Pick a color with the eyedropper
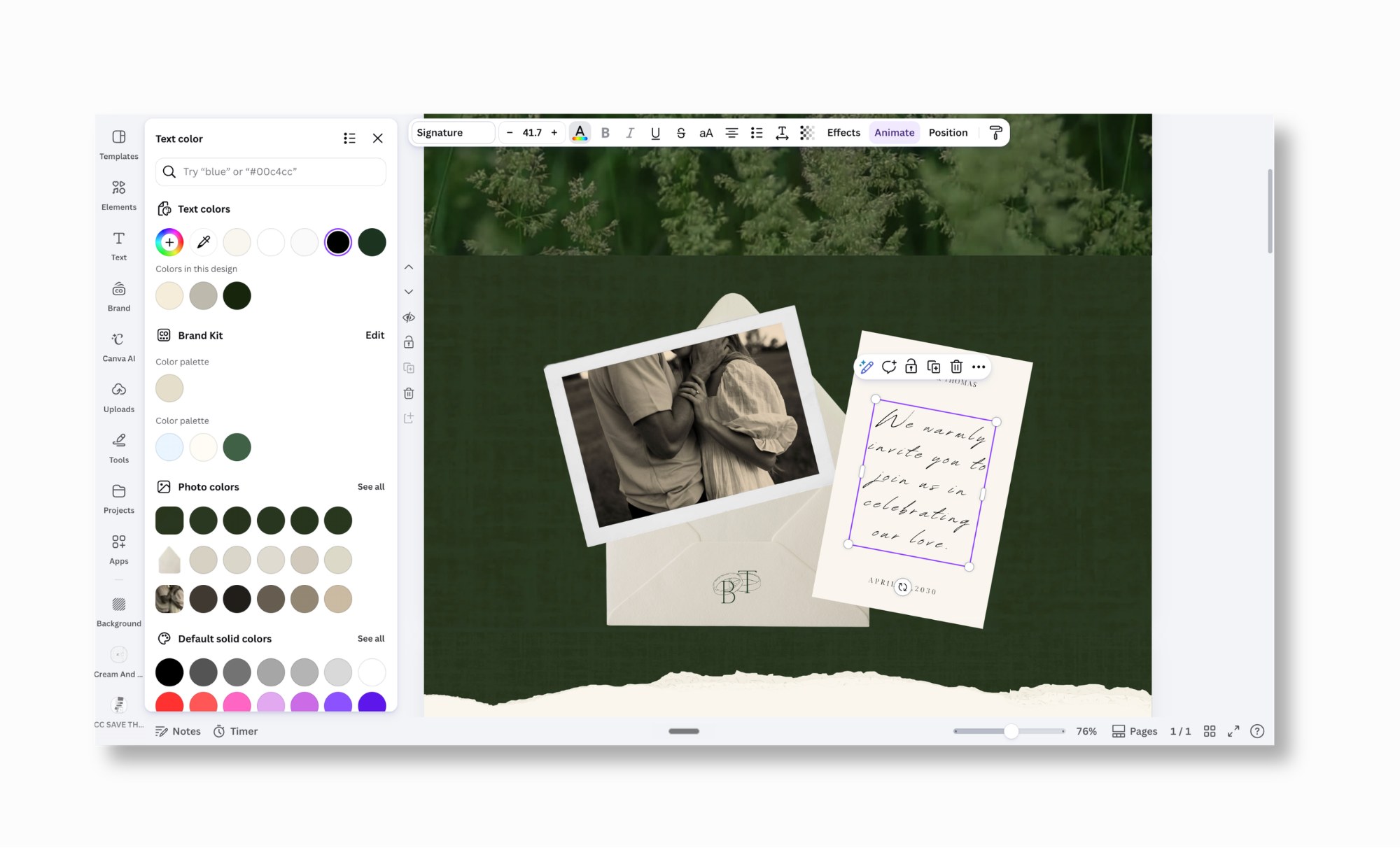This screenshot has height=848, width=1400. 204,242
